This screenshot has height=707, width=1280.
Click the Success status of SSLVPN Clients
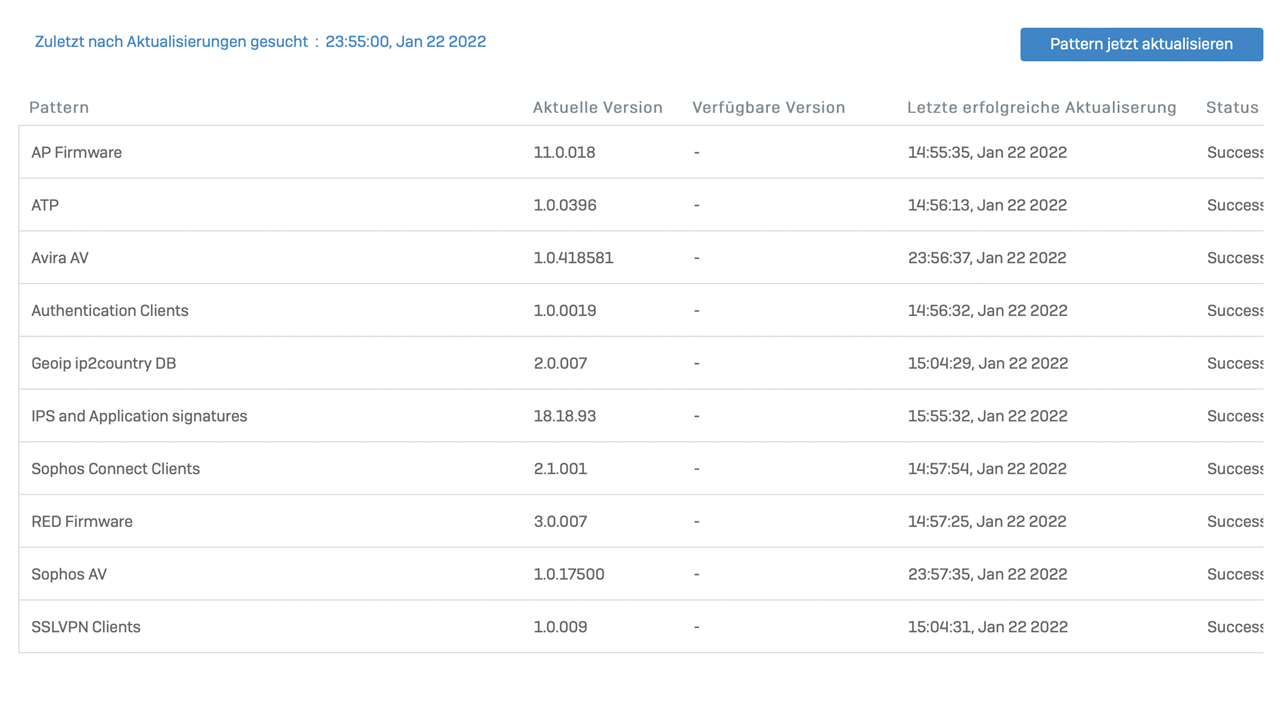pyautogui.click(x=1235, y=627)
